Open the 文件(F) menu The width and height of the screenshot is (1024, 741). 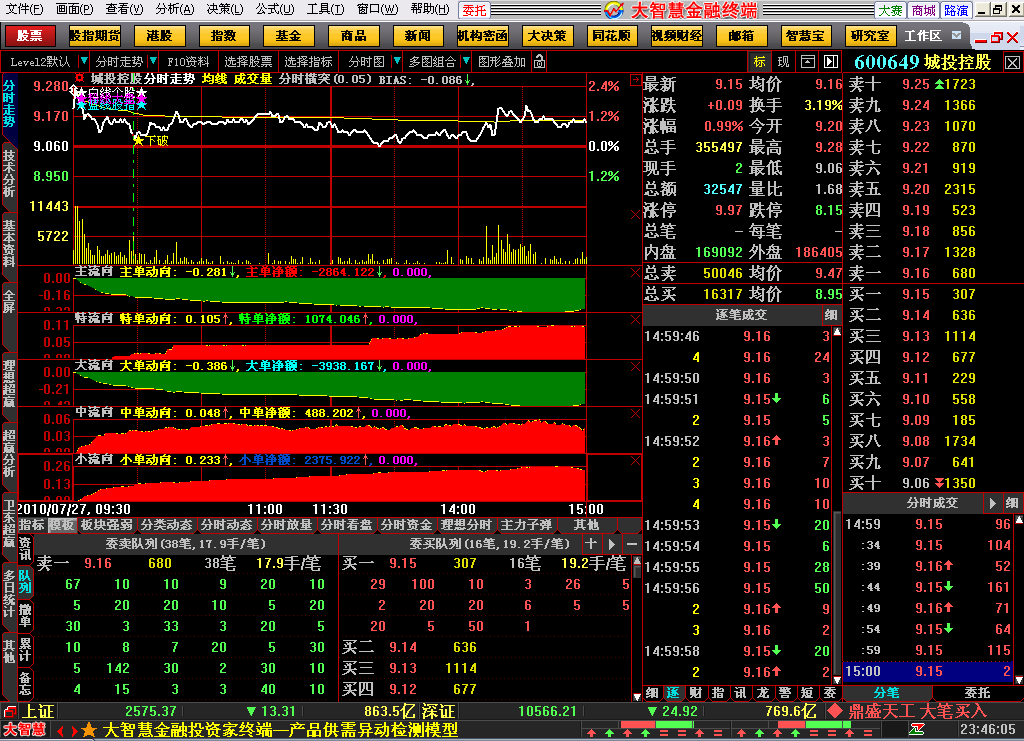(x=24, y=9)
